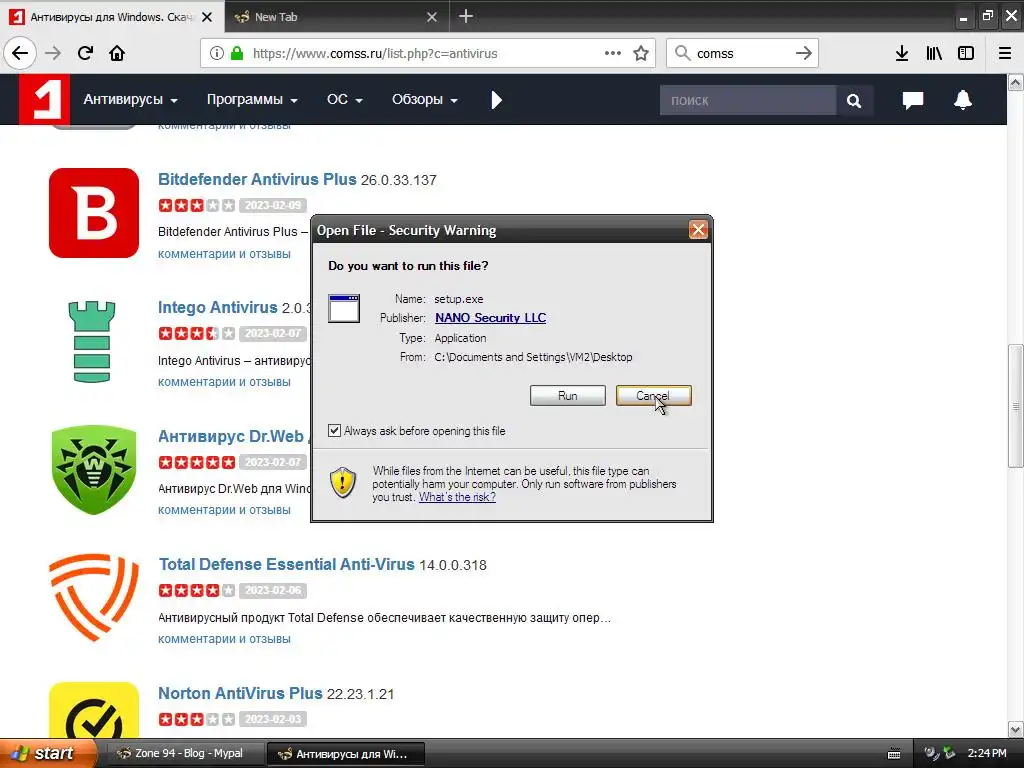Open the NANO Security LLC publisher link

[490, 317]
